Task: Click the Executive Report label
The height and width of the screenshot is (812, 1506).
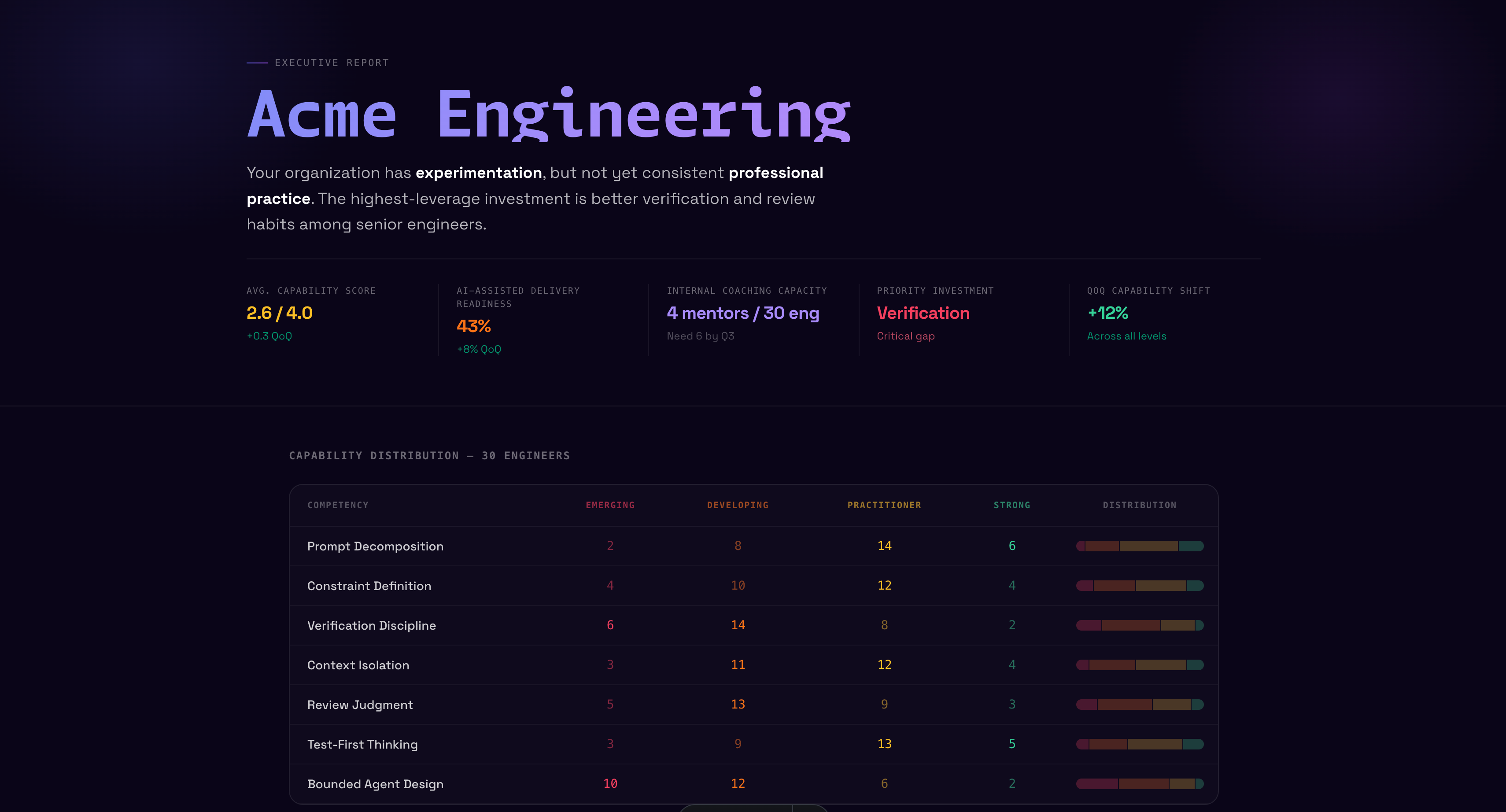Action: click(x=332, y=63)
